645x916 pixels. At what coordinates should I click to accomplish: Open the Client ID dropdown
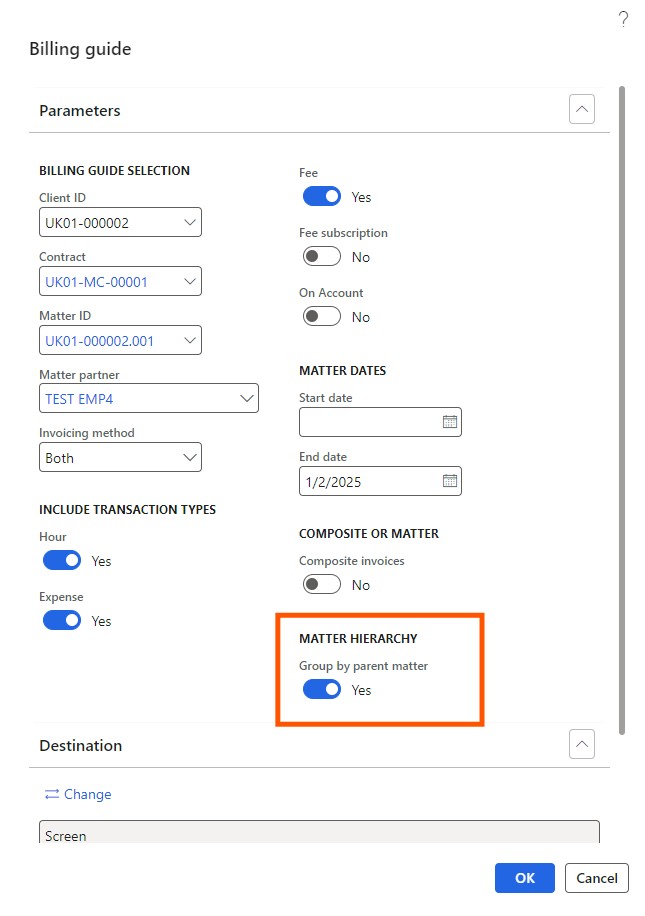coord(120,222)
